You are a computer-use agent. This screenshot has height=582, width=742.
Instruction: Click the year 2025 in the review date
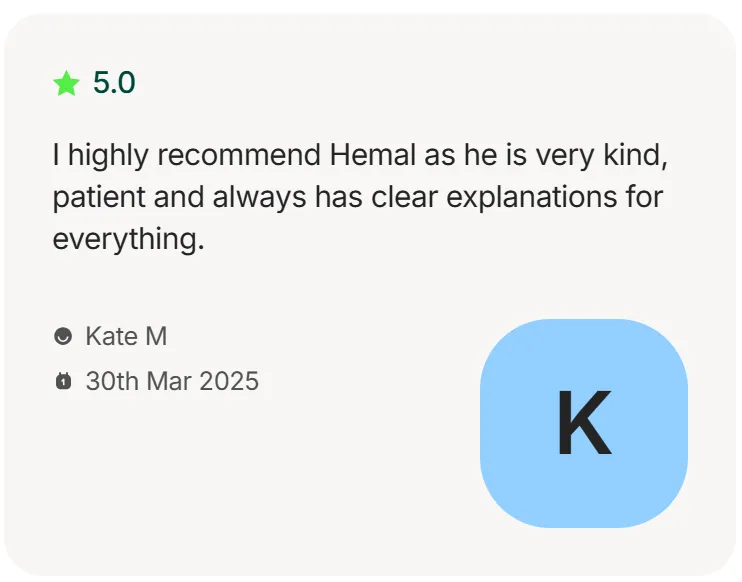tap(229, 381)
